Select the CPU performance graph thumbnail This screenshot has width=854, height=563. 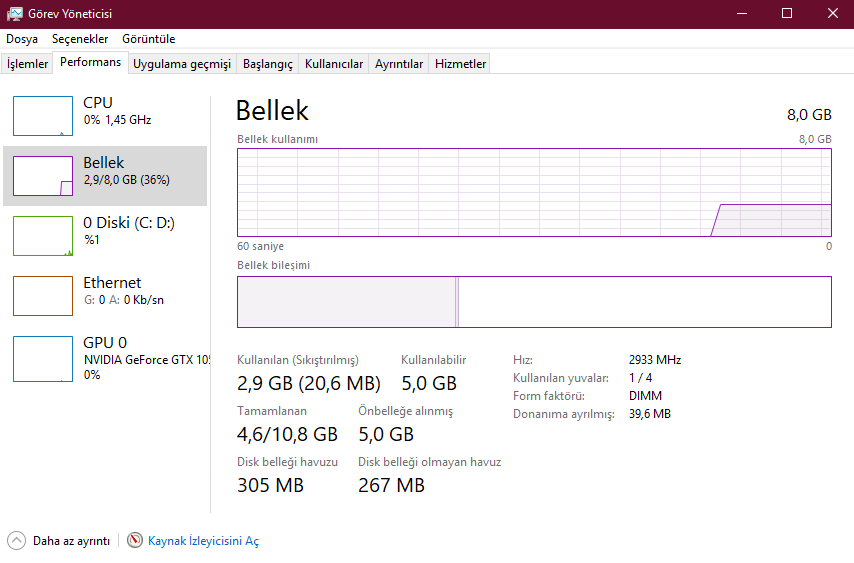(x=43, y=116)
